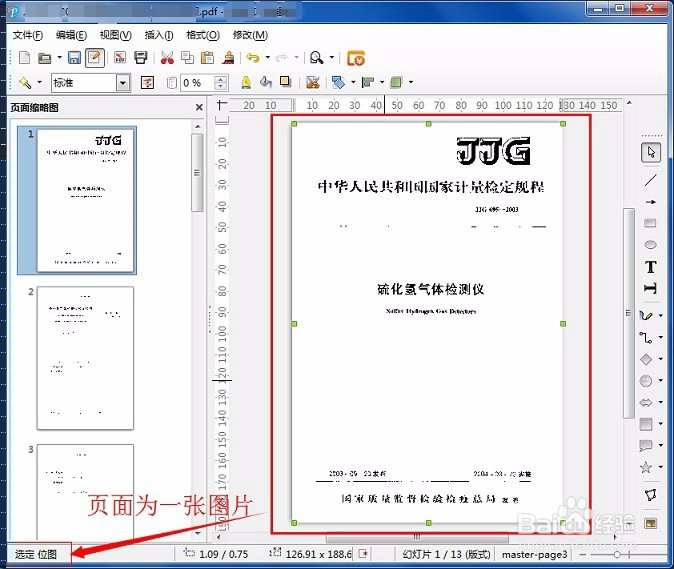The height and width of the screenshot is (569, 674).
Task: Select the Curve drawing tool
Action: click(646, 315)
